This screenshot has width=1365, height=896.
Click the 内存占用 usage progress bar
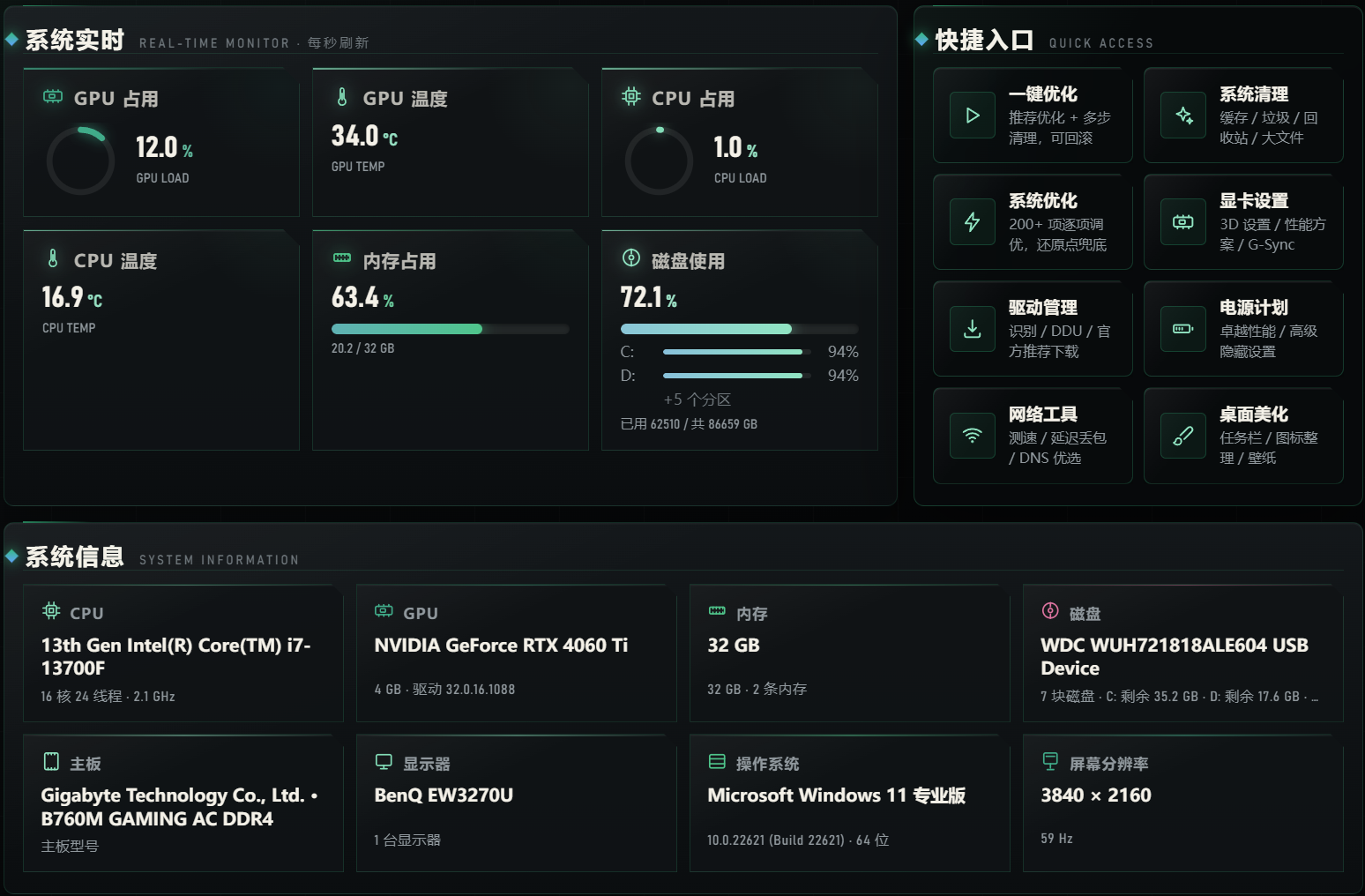[x=451, y=329]
